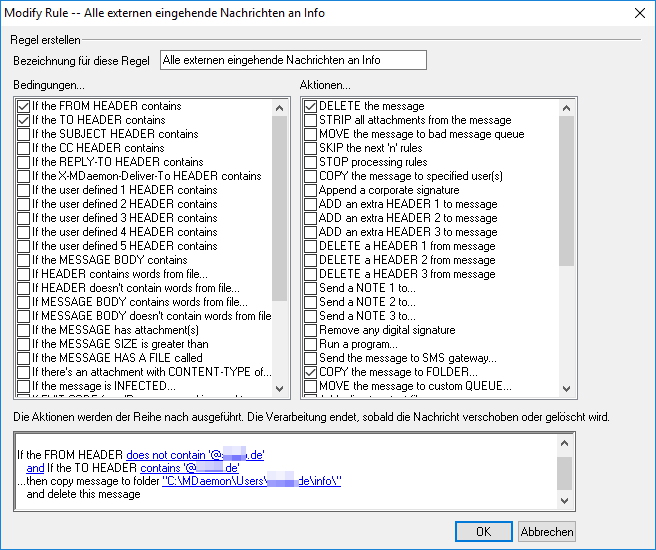Click the 'contains' link for TO HEADER
656x550 pixels.
pos(162,468)
